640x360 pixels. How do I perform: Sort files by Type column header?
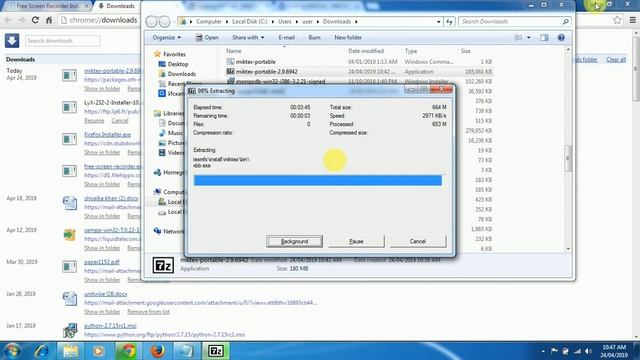point(411,51)
